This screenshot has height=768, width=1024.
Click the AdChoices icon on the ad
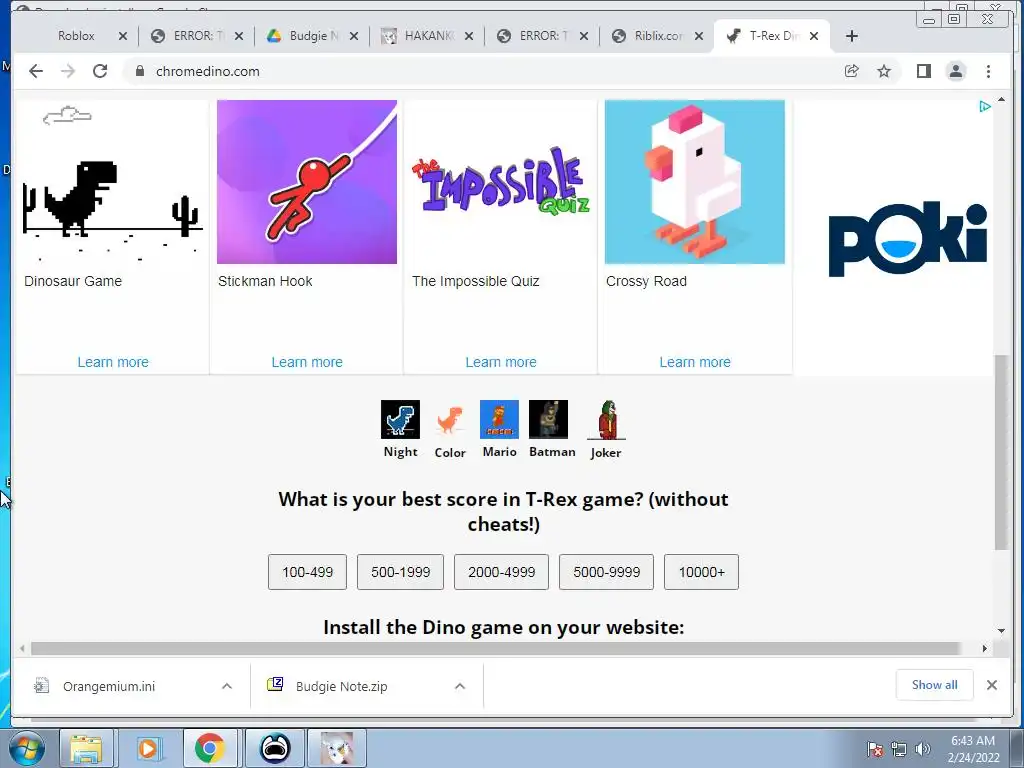[x=985, y=106]
